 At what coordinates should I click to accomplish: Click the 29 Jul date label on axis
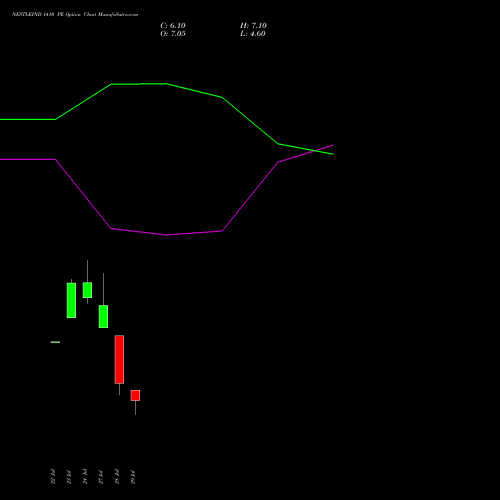click(133, 477)
